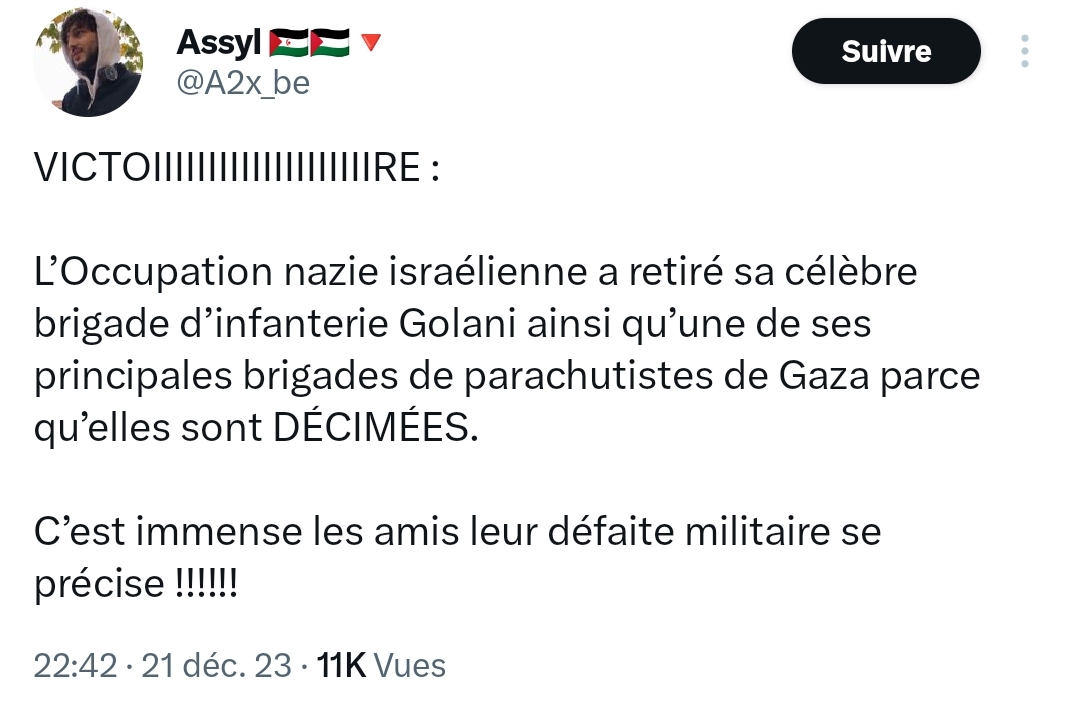The height and width of the screenshot is (717, 1080).
Task: Open the @A2x_be handle link
Action: (242, 83)
